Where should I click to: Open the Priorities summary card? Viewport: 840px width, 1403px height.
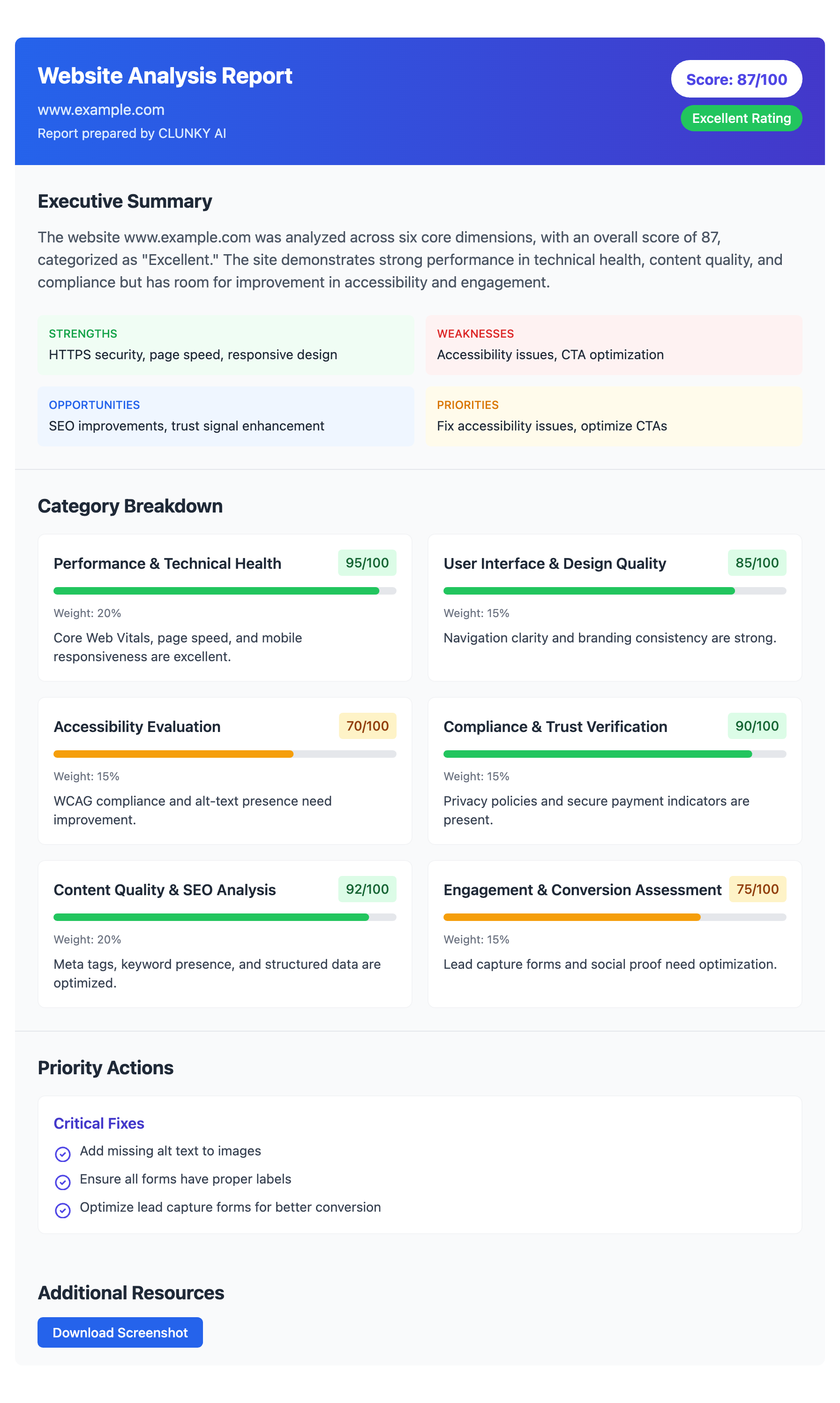click(x=614, y=416)
